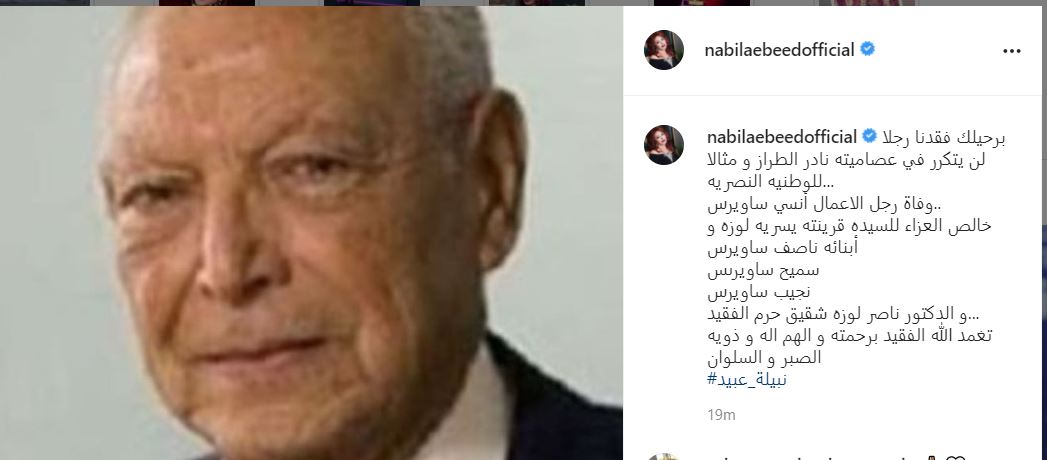The height and width of the screenshot is (460, 1047).
Task: Click the verified badge next to the caption username
Action: coord(869,137)
